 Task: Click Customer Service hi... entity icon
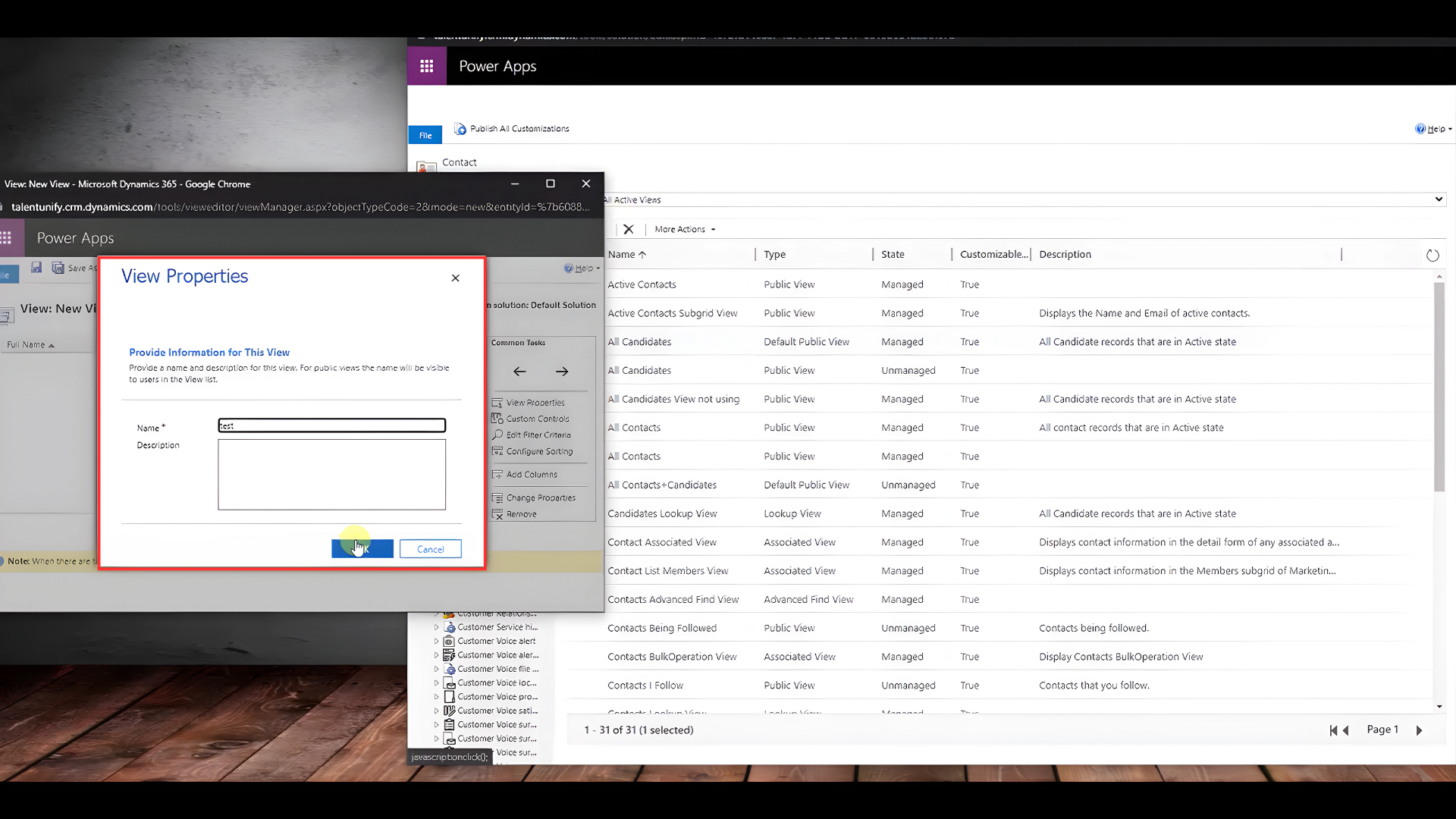point(450,627)
